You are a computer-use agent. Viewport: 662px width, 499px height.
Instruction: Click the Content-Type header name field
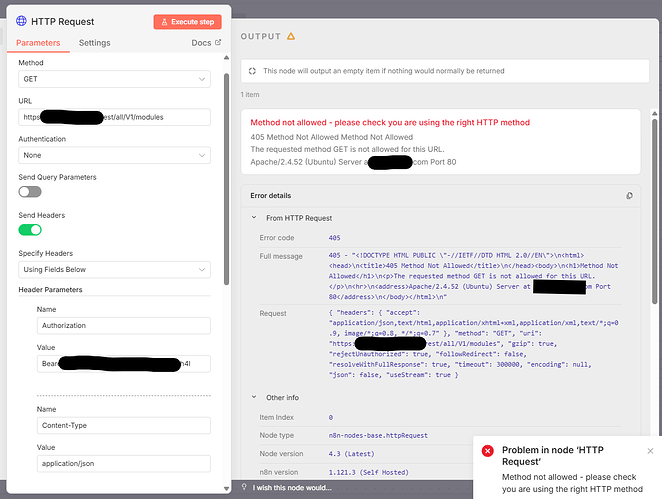pyautogui.click(x=122, y=425)
